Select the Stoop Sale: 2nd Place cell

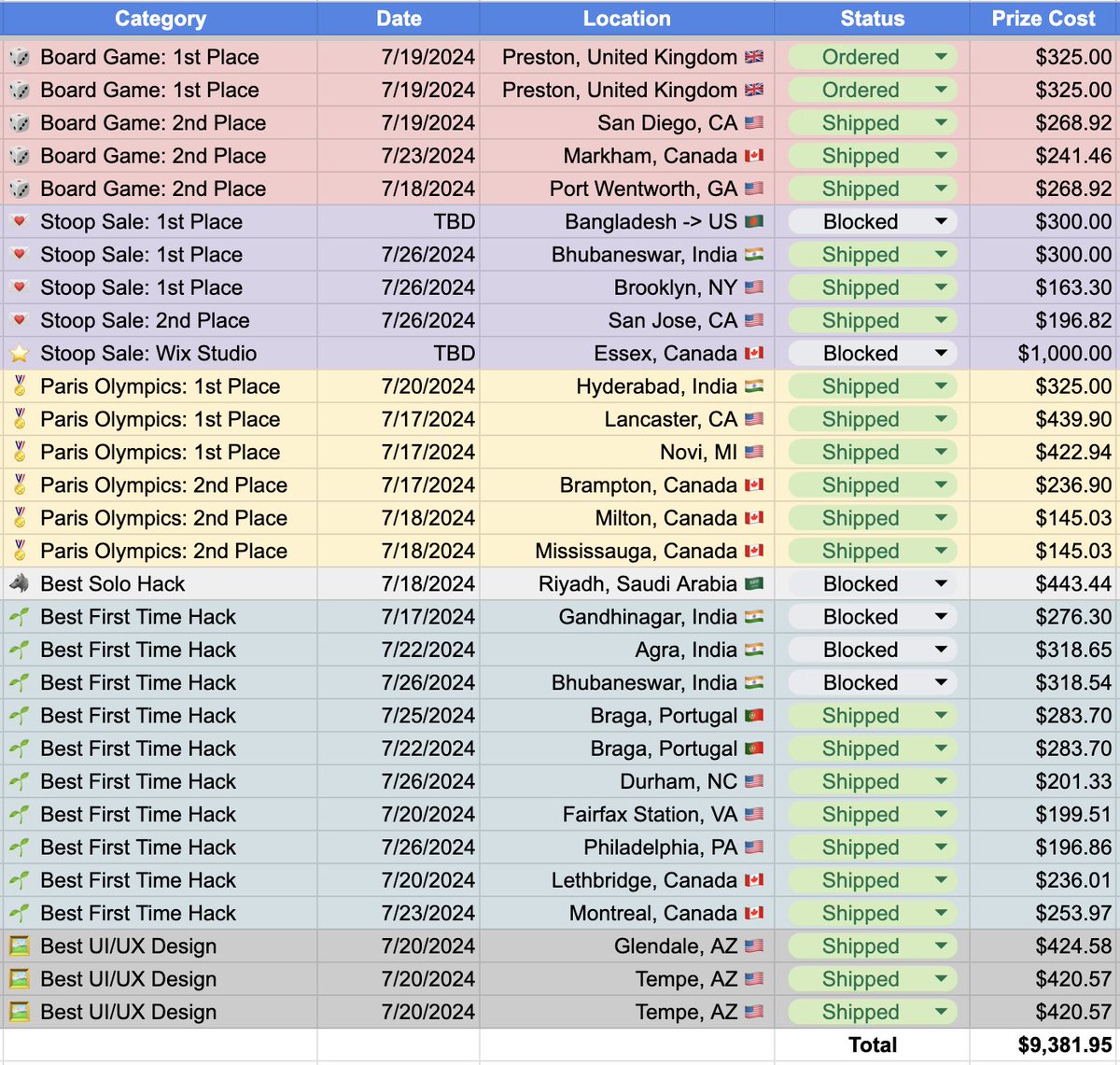(160, 321)
